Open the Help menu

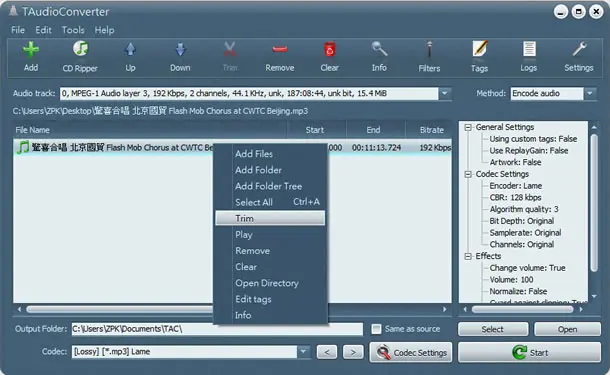104,30
